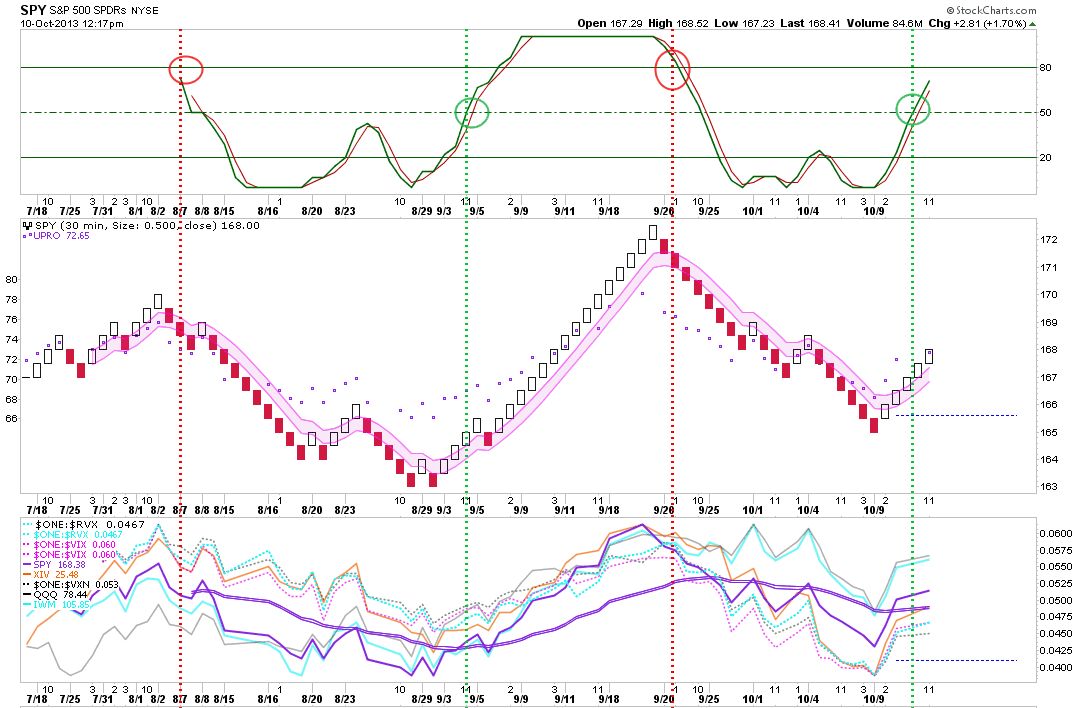This screenshot has width=1086, height=708.
Task: Click the cyan line marker beside IWM
Action: pos(28,605)
